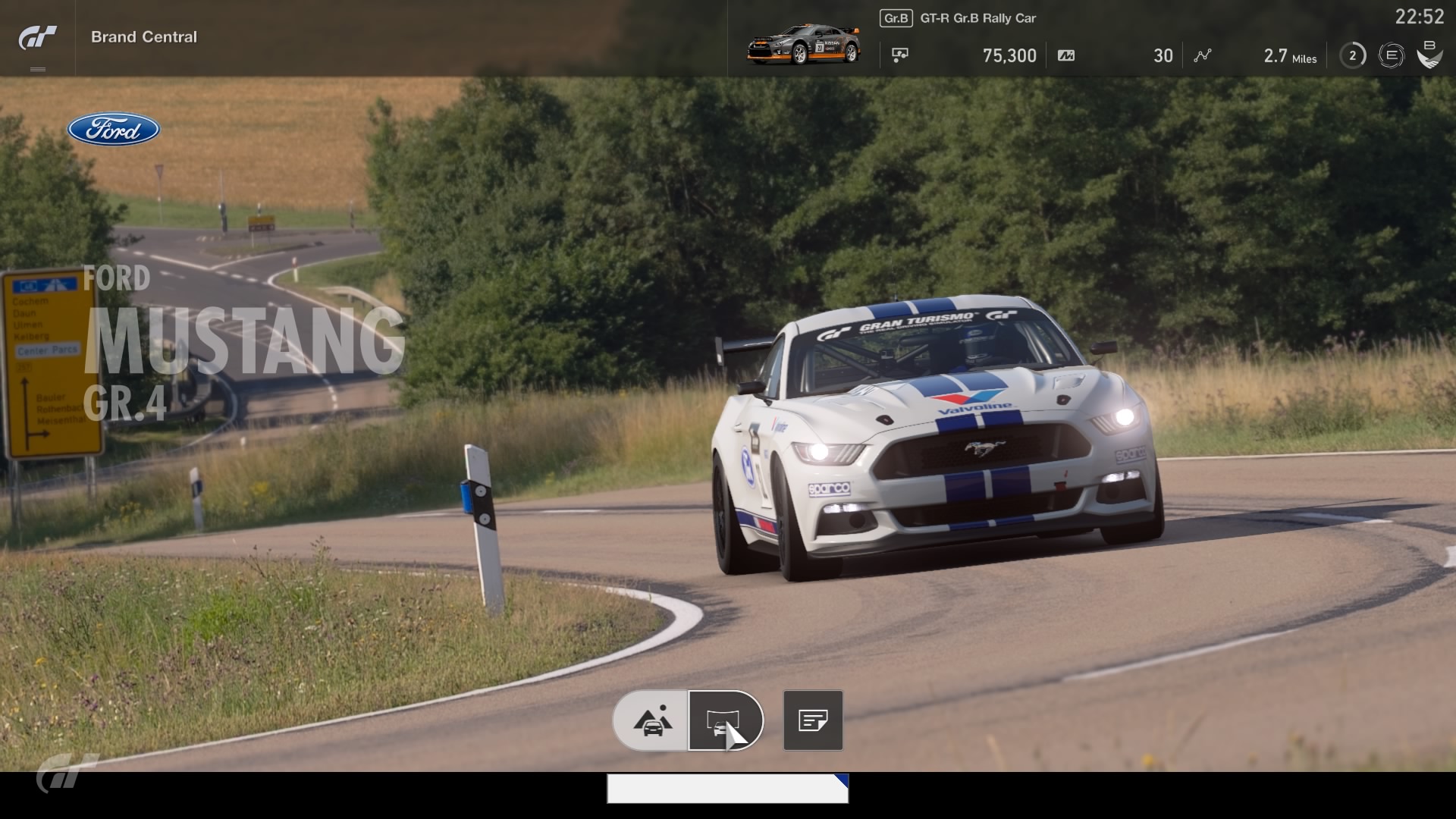
Task: Click the collector level 2 circle
Action: point(1352,55)
